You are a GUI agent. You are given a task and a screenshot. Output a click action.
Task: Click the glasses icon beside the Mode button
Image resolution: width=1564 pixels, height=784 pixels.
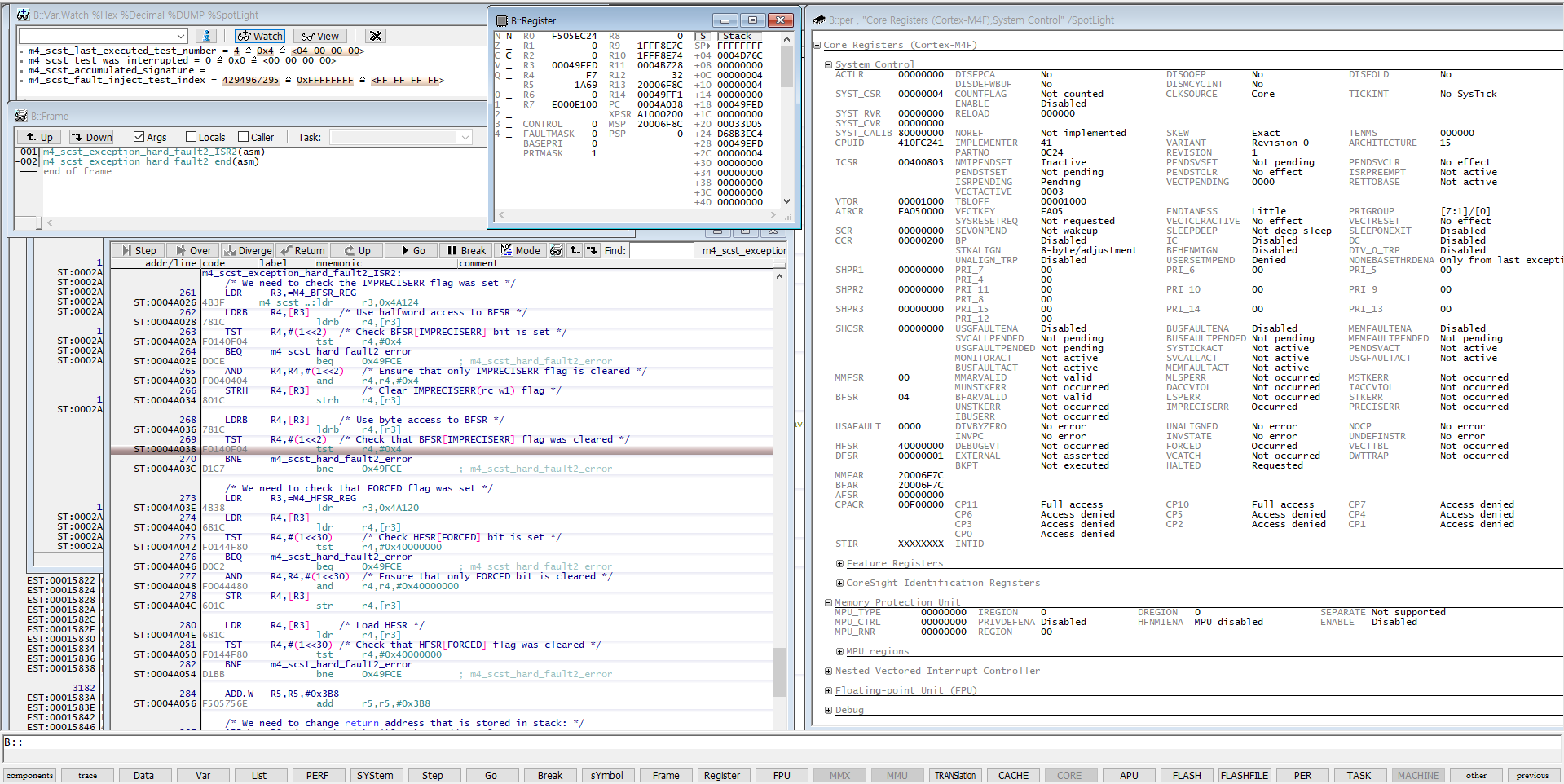[557, 250]
